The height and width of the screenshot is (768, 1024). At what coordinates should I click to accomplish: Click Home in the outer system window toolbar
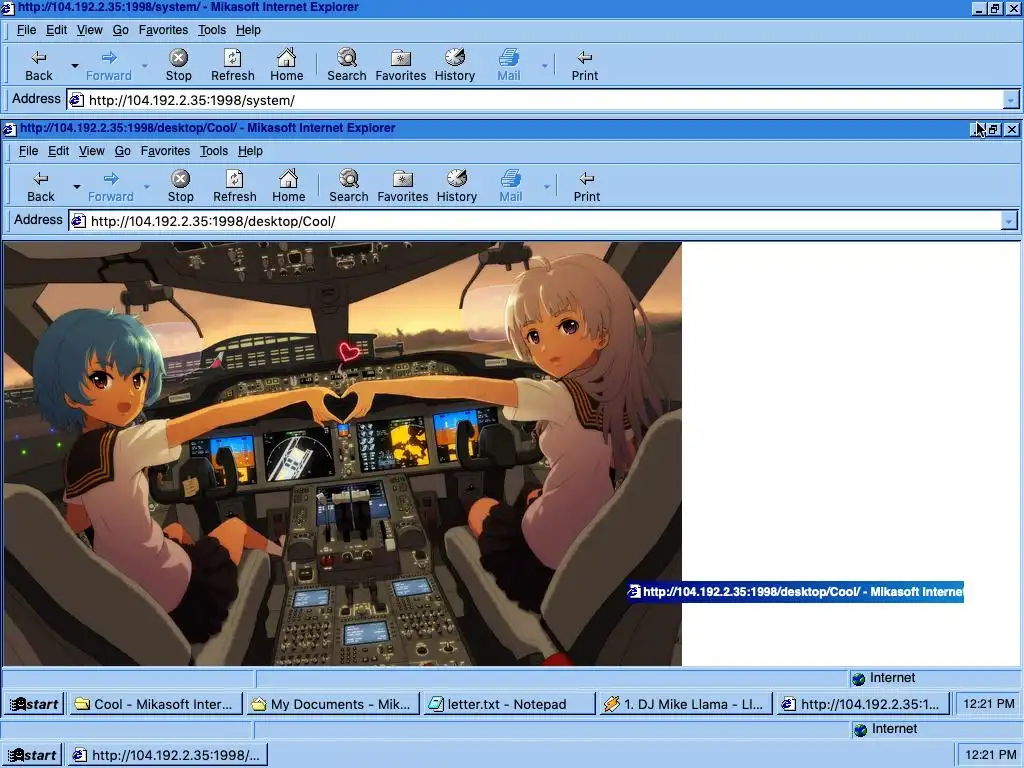(x=287, y=66)
